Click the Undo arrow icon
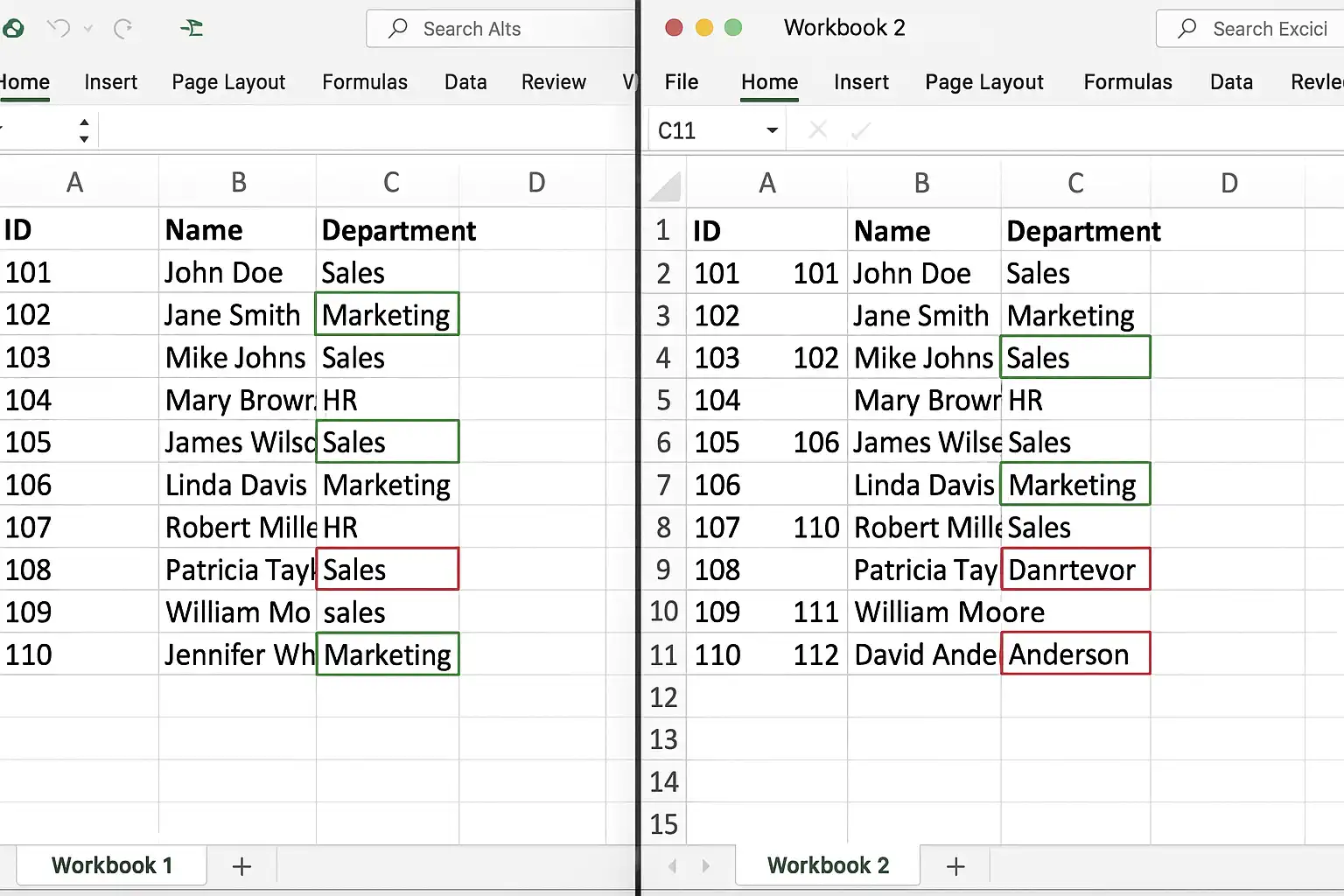 point(59,28)
